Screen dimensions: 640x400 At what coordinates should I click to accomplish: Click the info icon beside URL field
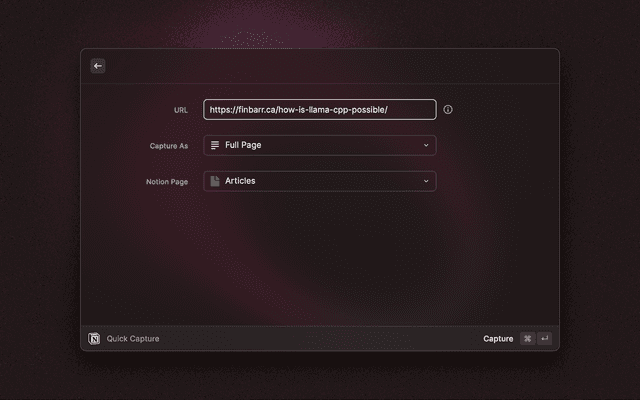pos(448,110)
